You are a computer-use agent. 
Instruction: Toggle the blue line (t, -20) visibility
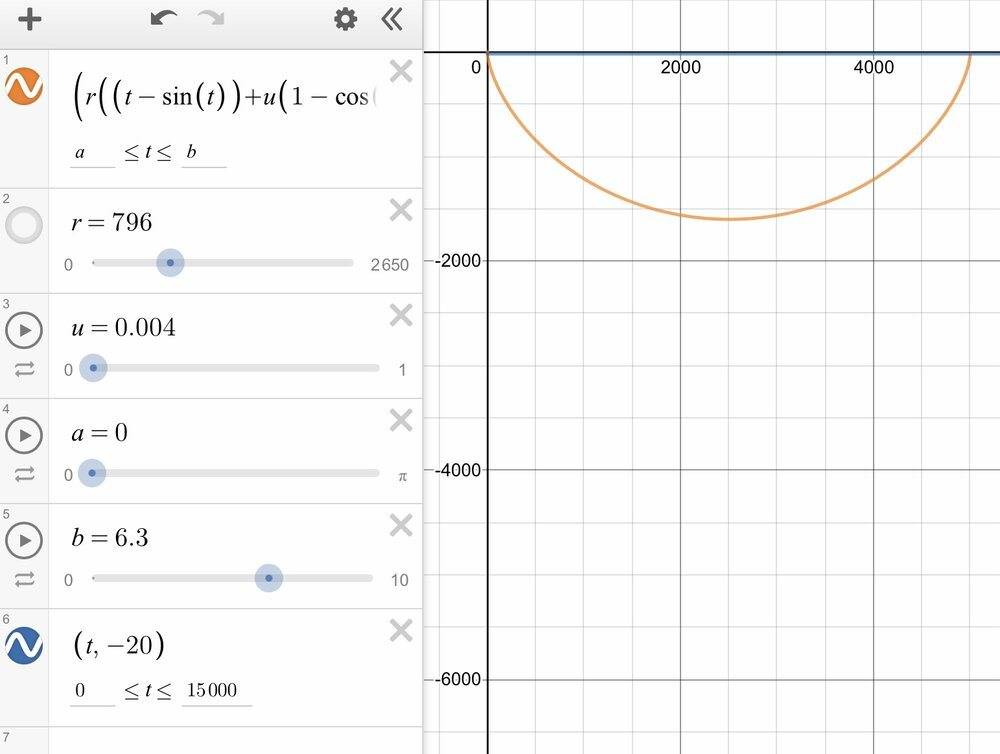tap(24, 646)
